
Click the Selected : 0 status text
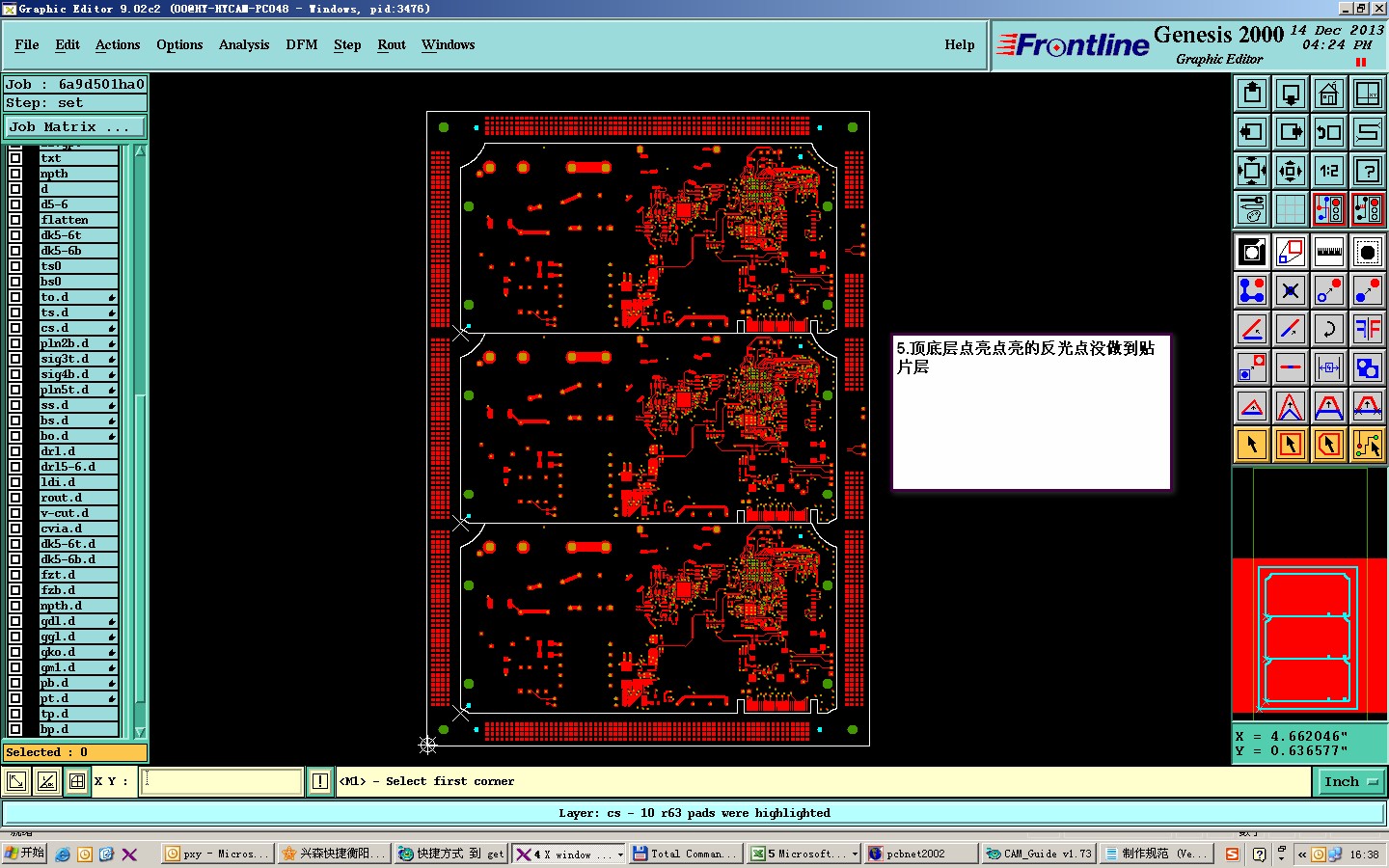46,752
